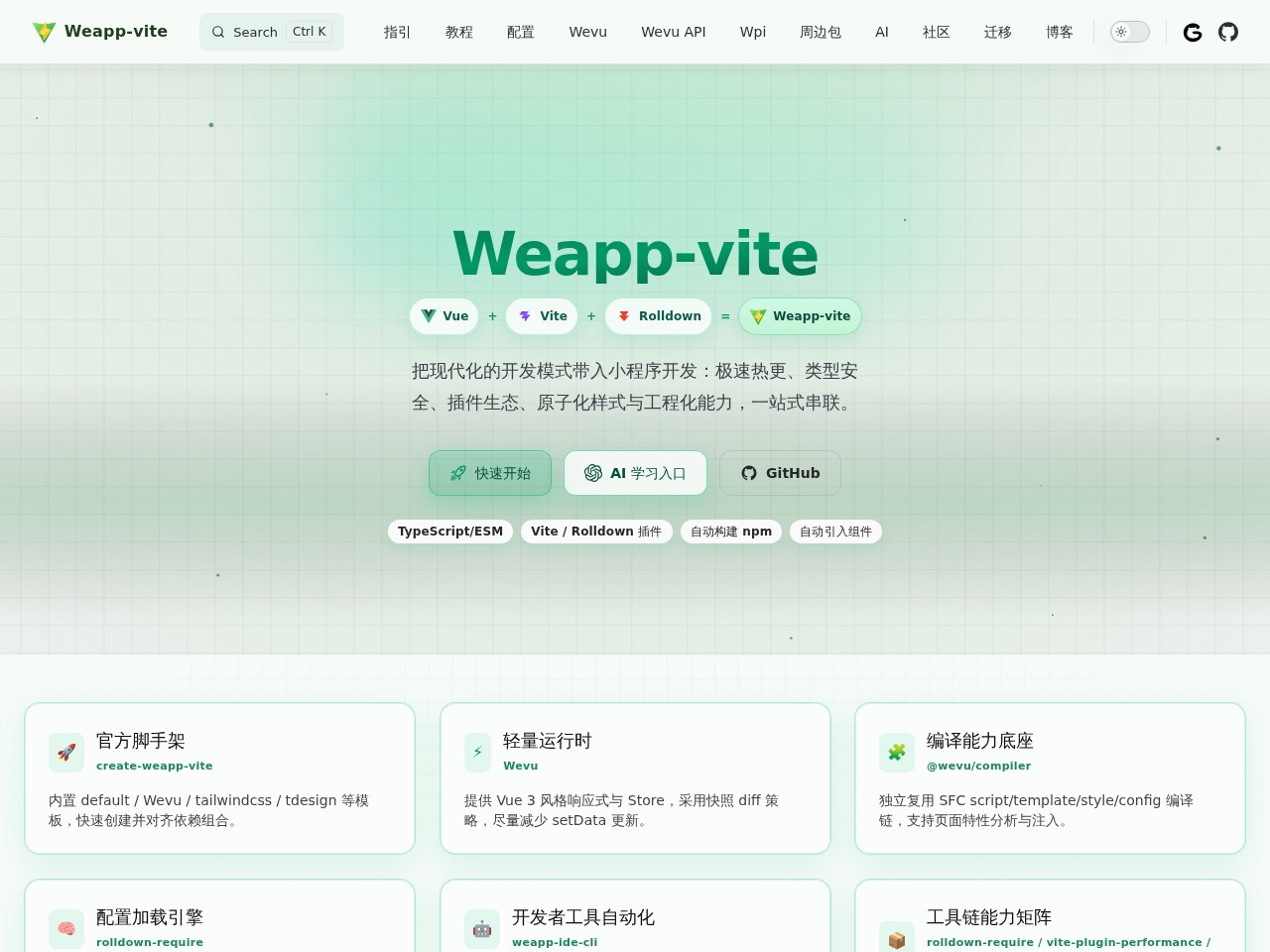Click @wevu/compiler package label
The image size is (1270, 952).
coord(978,766)
